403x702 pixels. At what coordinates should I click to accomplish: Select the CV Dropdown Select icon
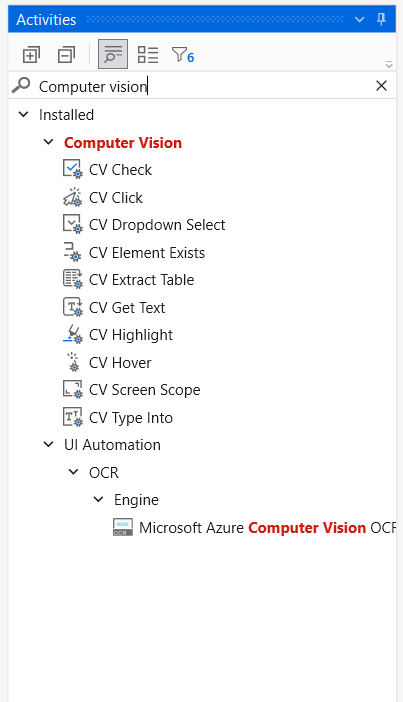tap(73, 224)
